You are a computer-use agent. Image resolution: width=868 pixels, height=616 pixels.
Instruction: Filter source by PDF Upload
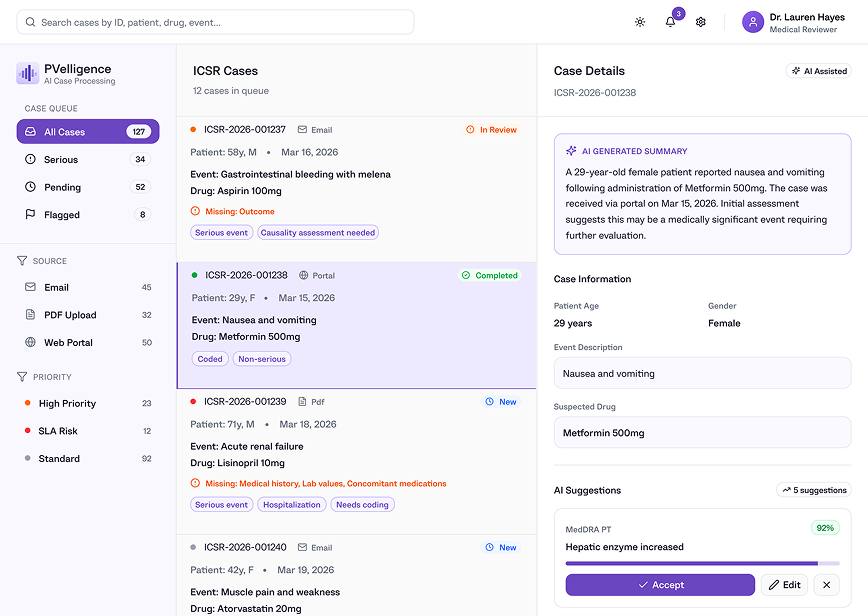click(88, 315)
